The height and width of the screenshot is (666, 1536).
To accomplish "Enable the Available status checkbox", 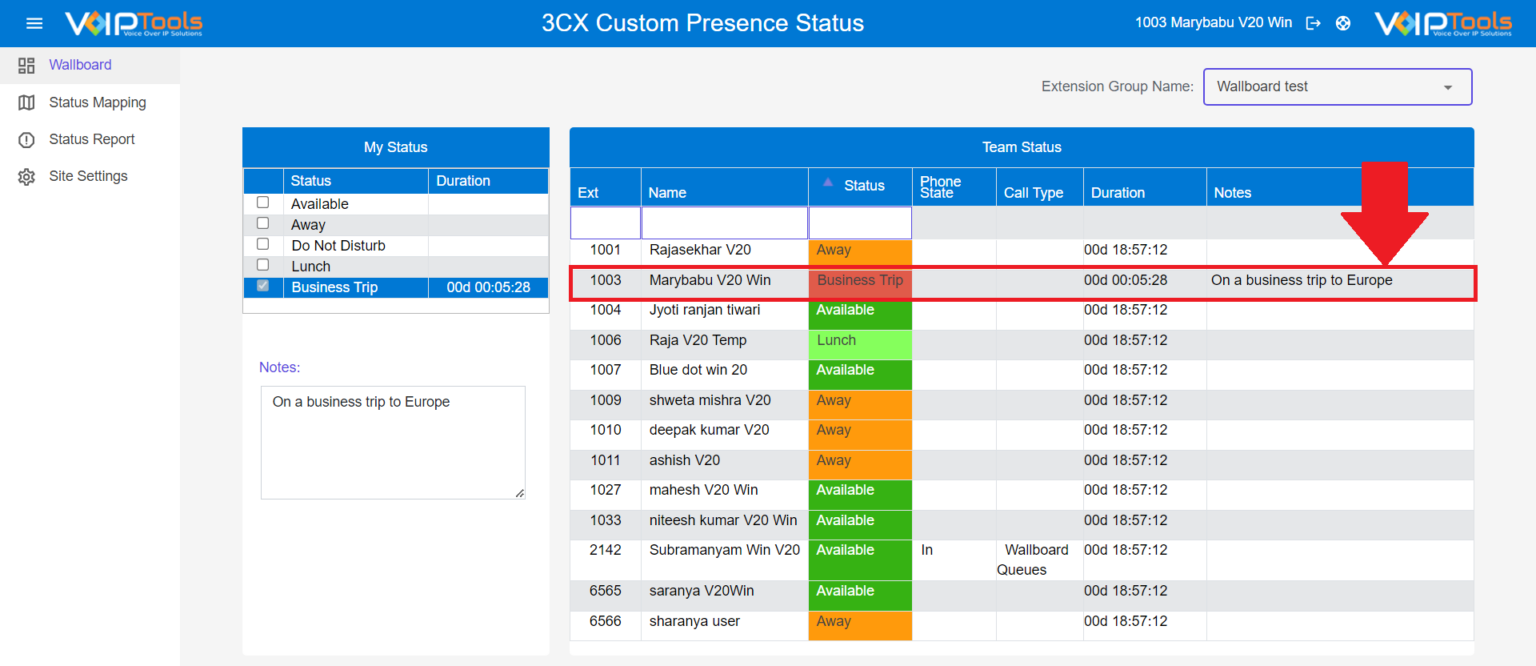I will 262,202.
